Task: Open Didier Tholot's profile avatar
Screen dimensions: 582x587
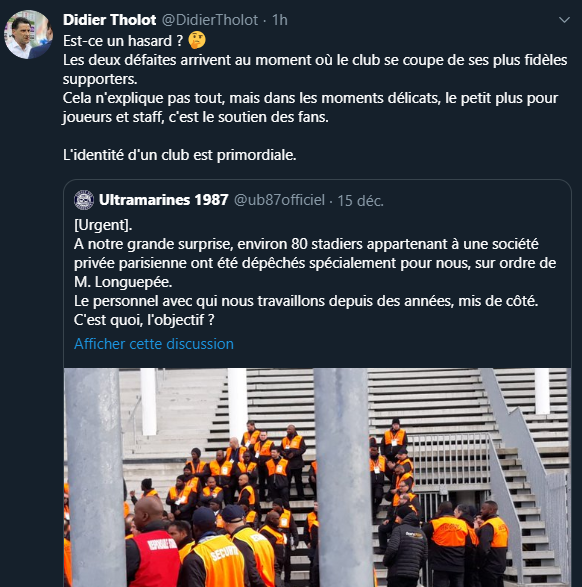Action: [28, 34]
